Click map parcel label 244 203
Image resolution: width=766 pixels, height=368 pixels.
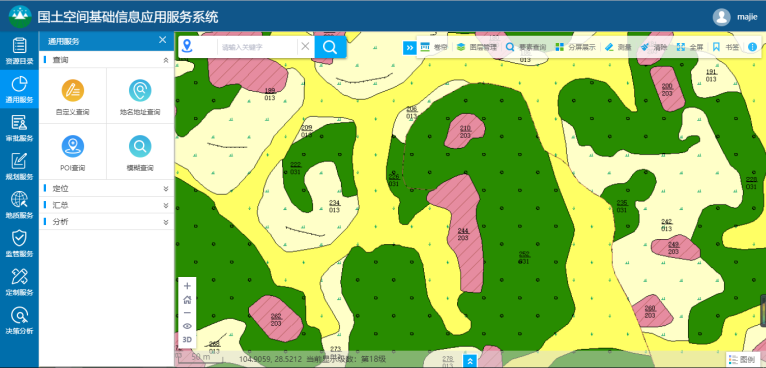463,234
